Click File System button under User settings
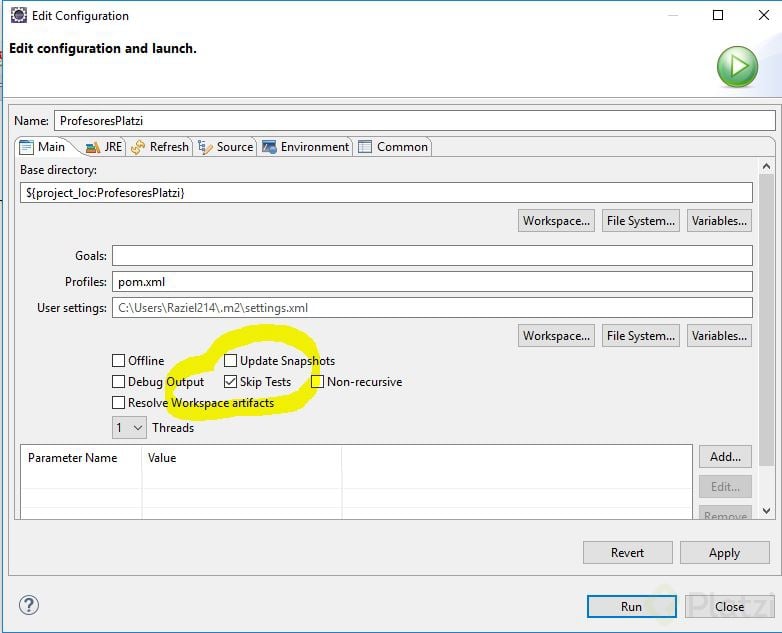 [x=641, y=336]
